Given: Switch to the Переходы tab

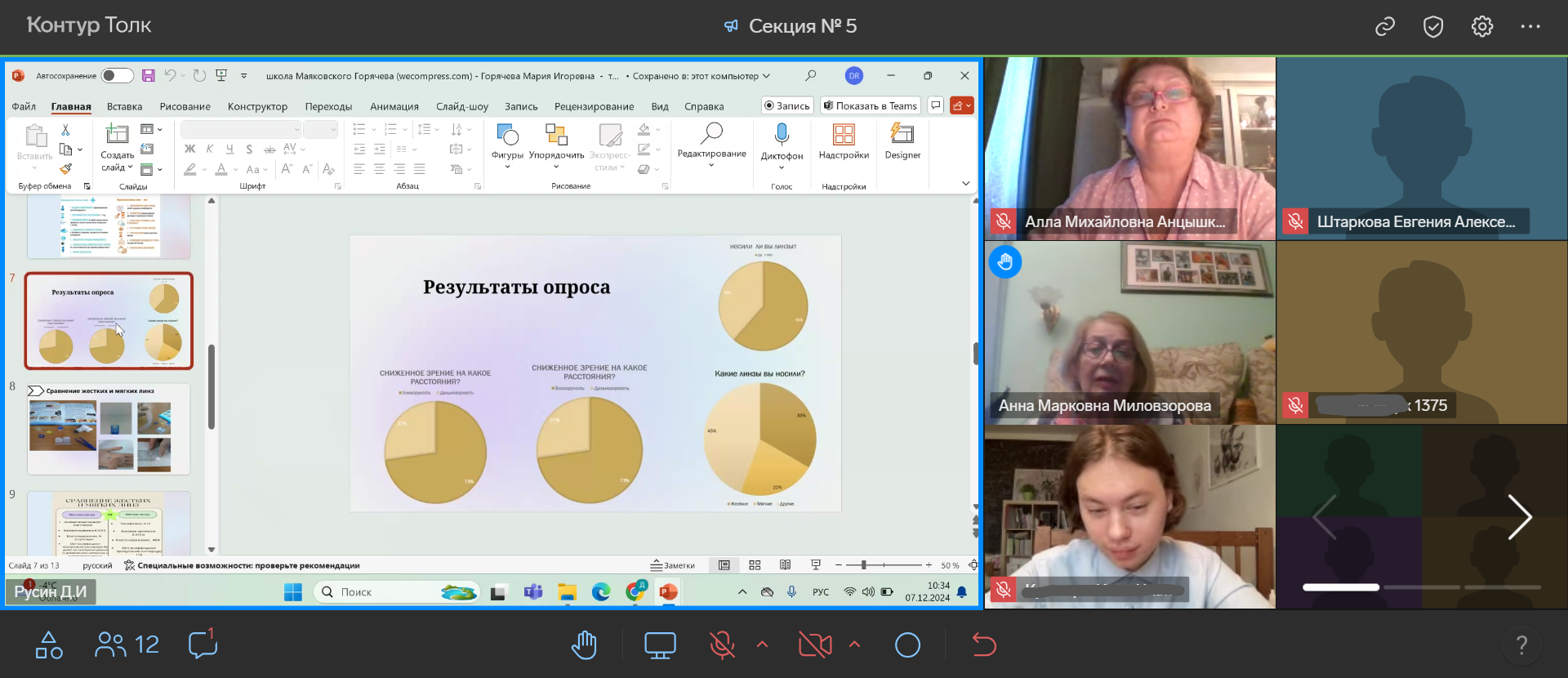Looking at the screenshot, I should 328,106.
